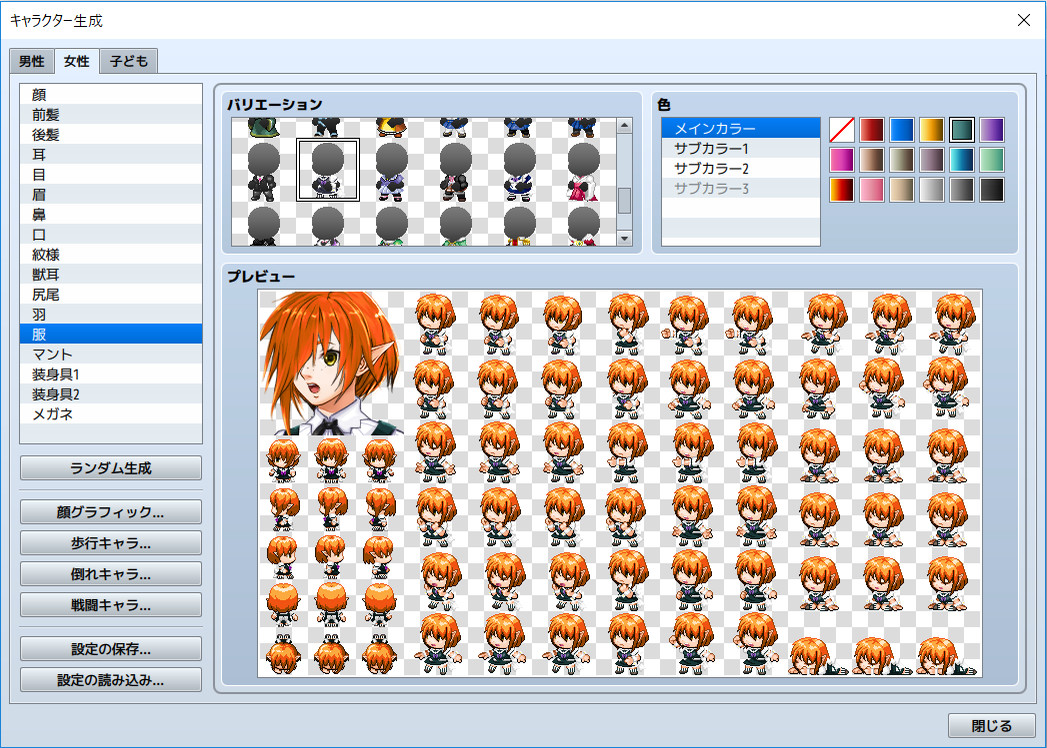Switch to the 子ども tab

coord(127,61)
